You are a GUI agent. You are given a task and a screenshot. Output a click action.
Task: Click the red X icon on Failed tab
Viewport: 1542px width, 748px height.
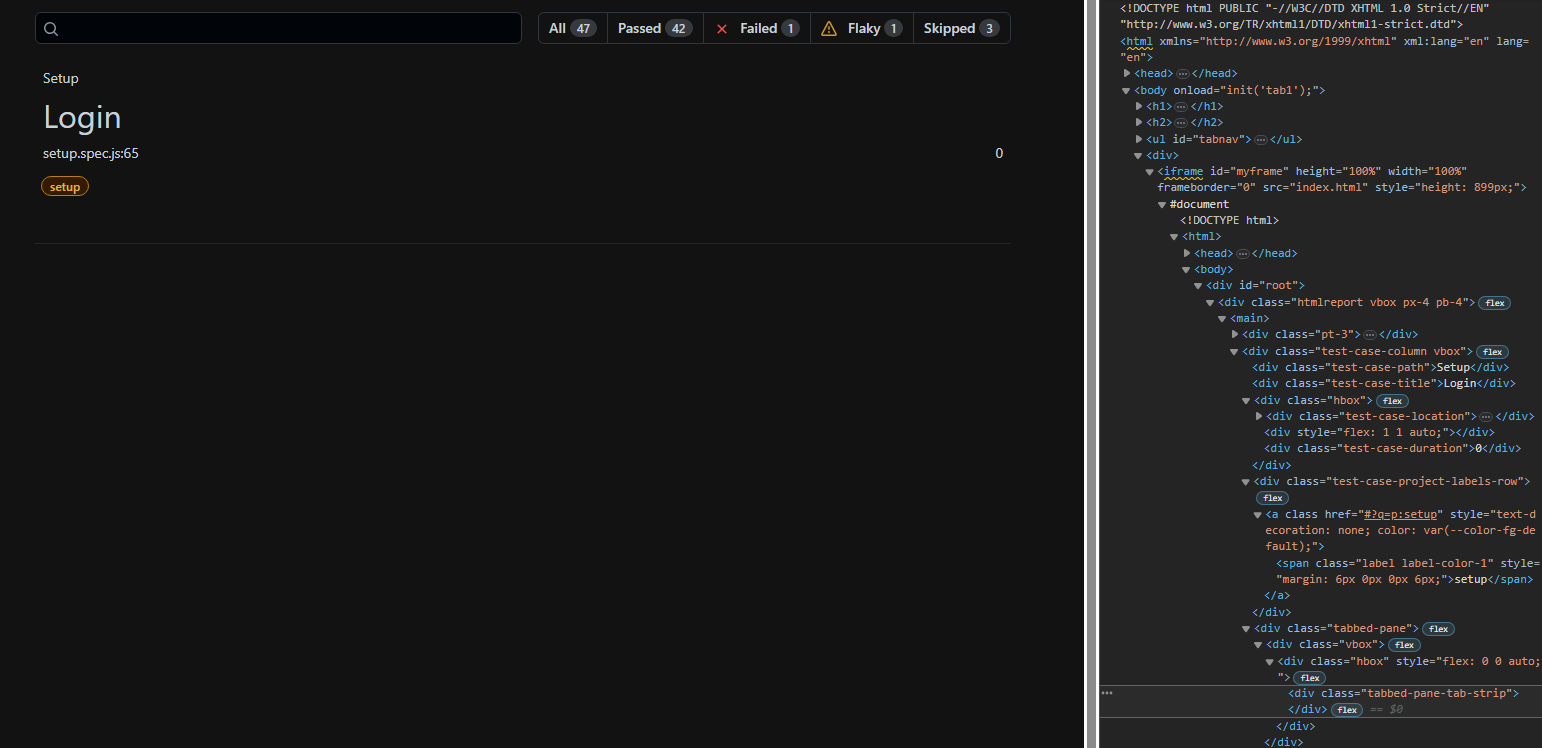[722, 29]
